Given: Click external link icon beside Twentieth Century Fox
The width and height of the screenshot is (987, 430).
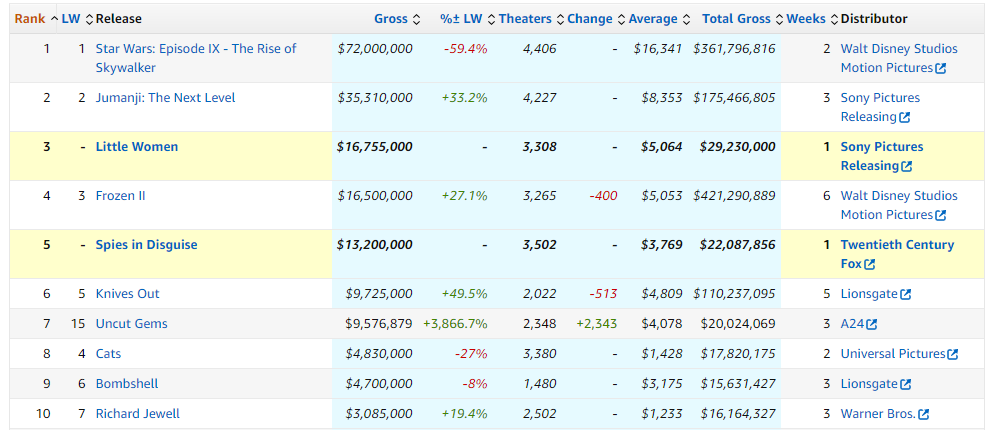Looking at the screenshot, I should tap(869, 264).
